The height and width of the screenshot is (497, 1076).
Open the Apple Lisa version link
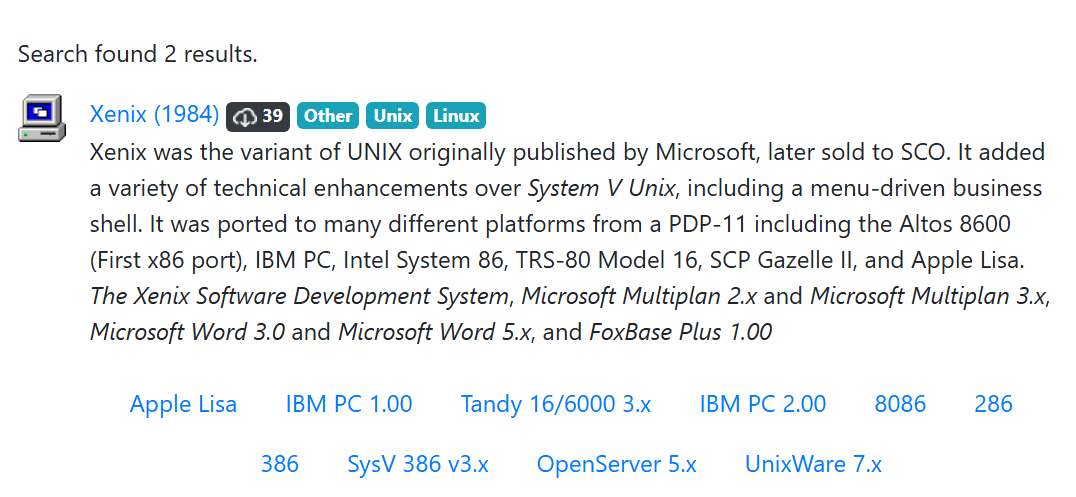183,404
